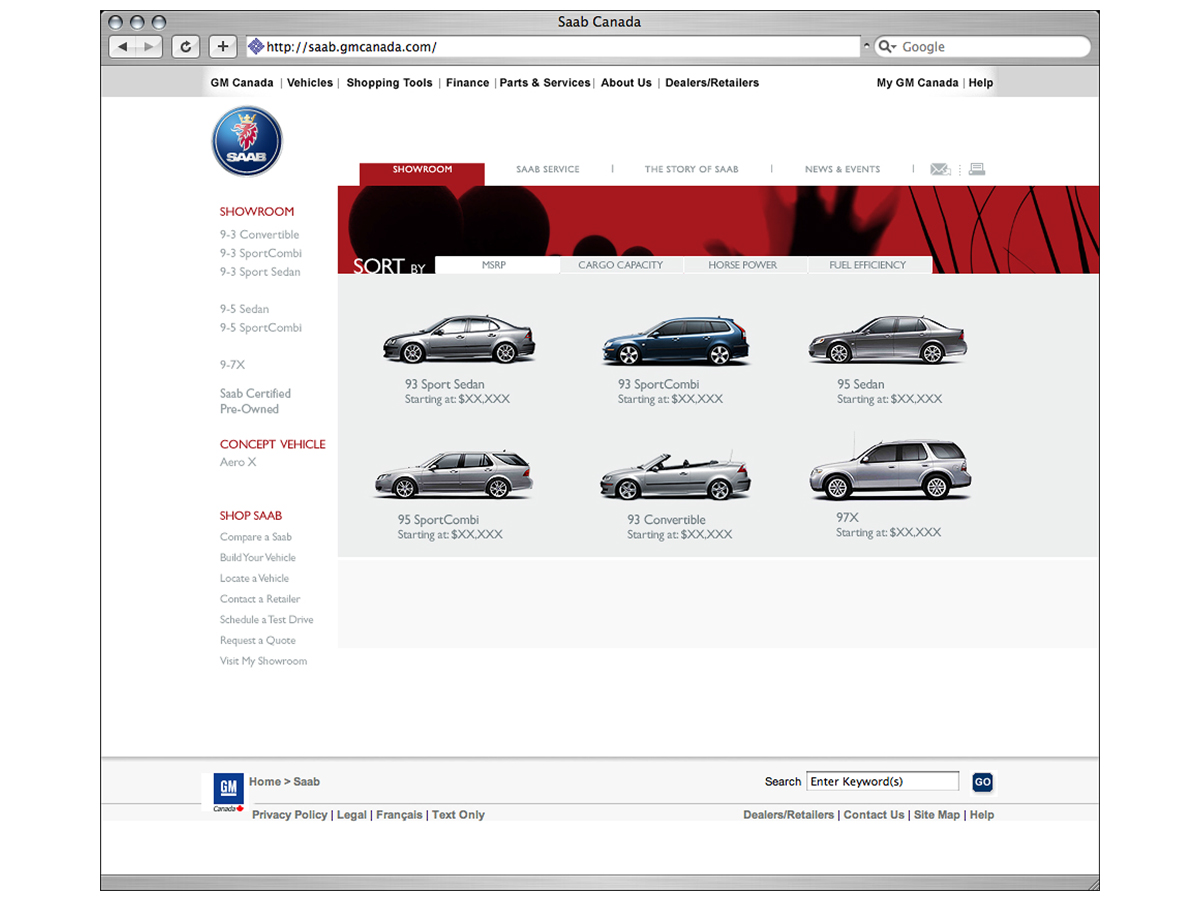The width and height of the screenshot is (1200, 900).
Task: Click the Text Only footer link
Action: (458, 815)
